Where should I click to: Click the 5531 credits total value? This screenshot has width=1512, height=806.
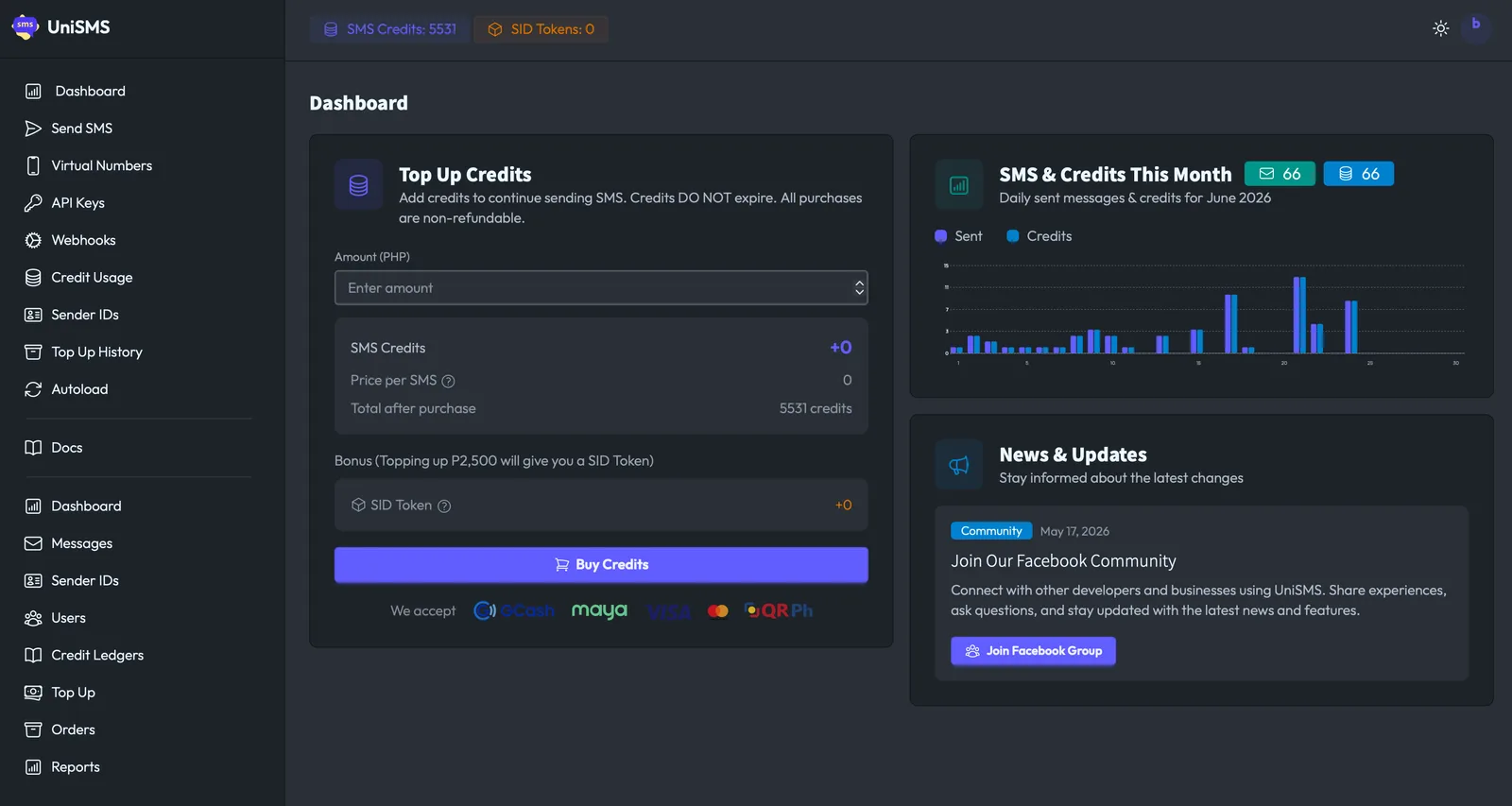[816, 409]
